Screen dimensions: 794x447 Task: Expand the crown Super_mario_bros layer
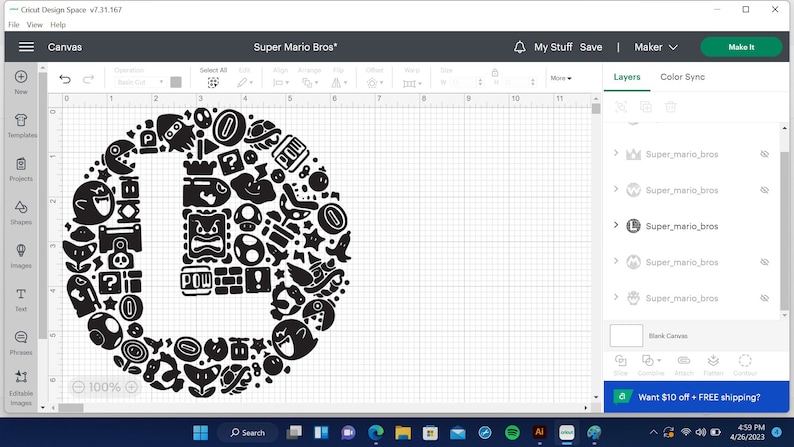click(x=616, y=153)
